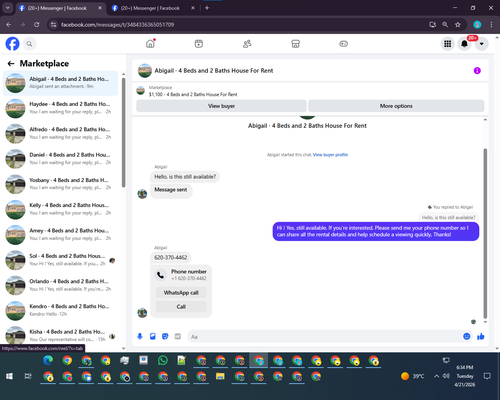Viewport: 500px width, 400px height.
Task: Open the Windows Start menu
Action: [9, 376]
